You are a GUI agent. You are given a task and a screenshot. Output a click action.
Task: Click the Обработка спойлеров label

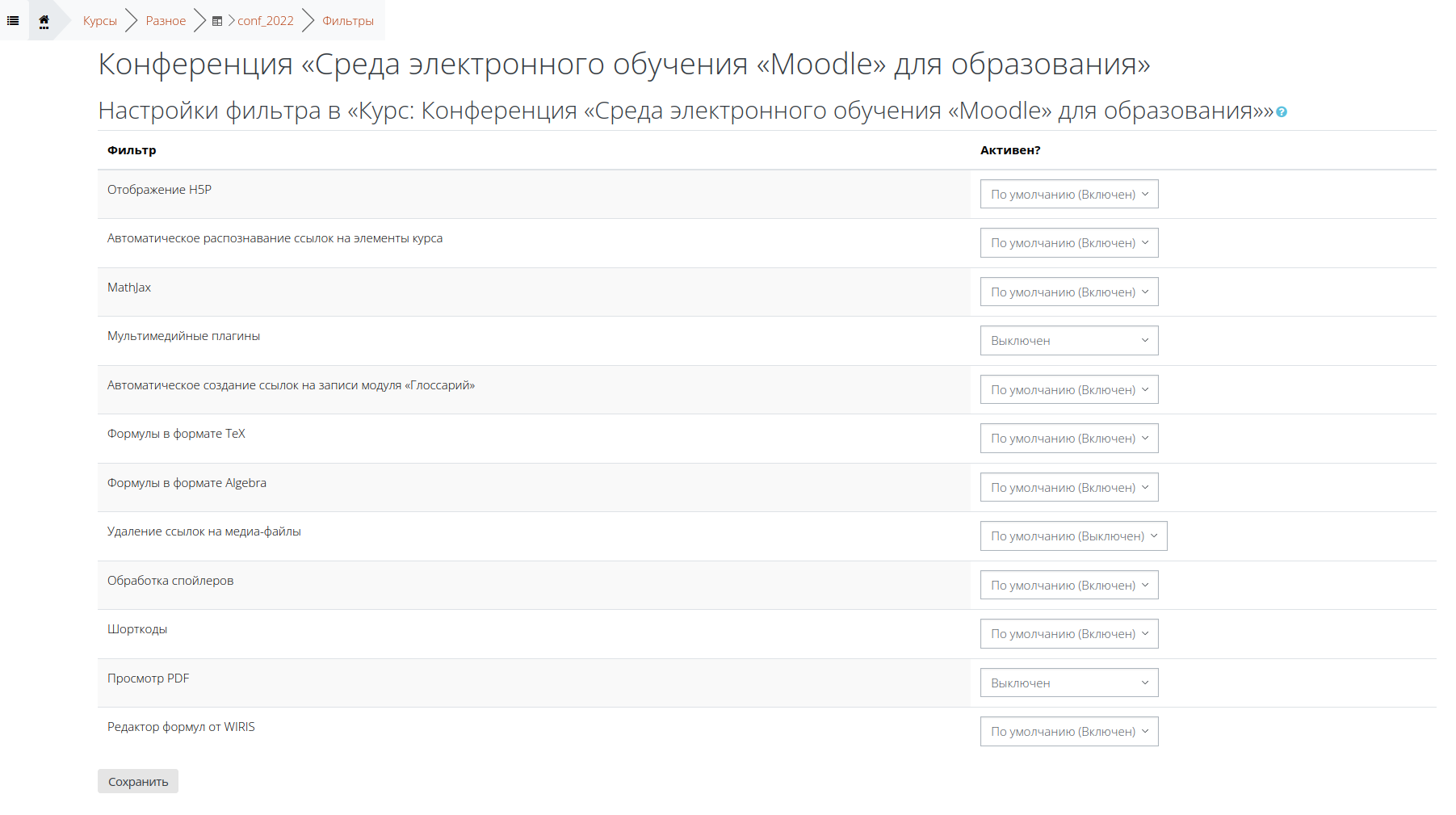(x=170, y=581)
